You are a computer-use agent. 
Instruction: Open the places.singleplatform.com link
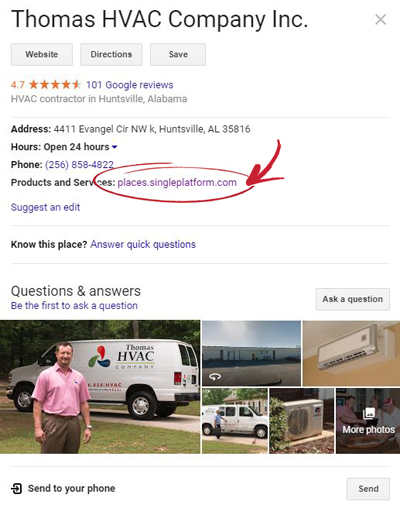[177, 183]
